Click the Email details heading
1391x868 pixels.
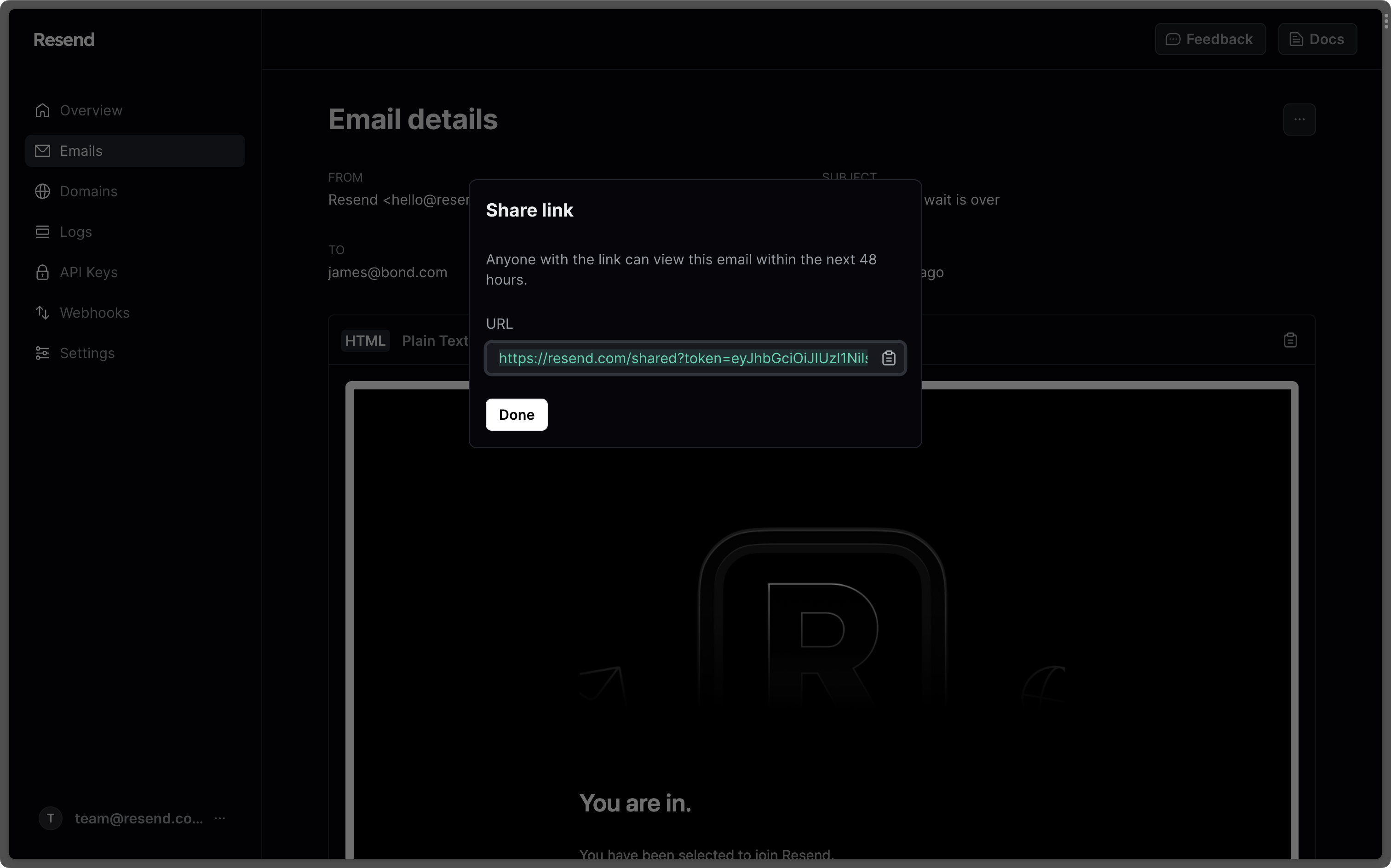pyautogui.click(x=413, y=120)
